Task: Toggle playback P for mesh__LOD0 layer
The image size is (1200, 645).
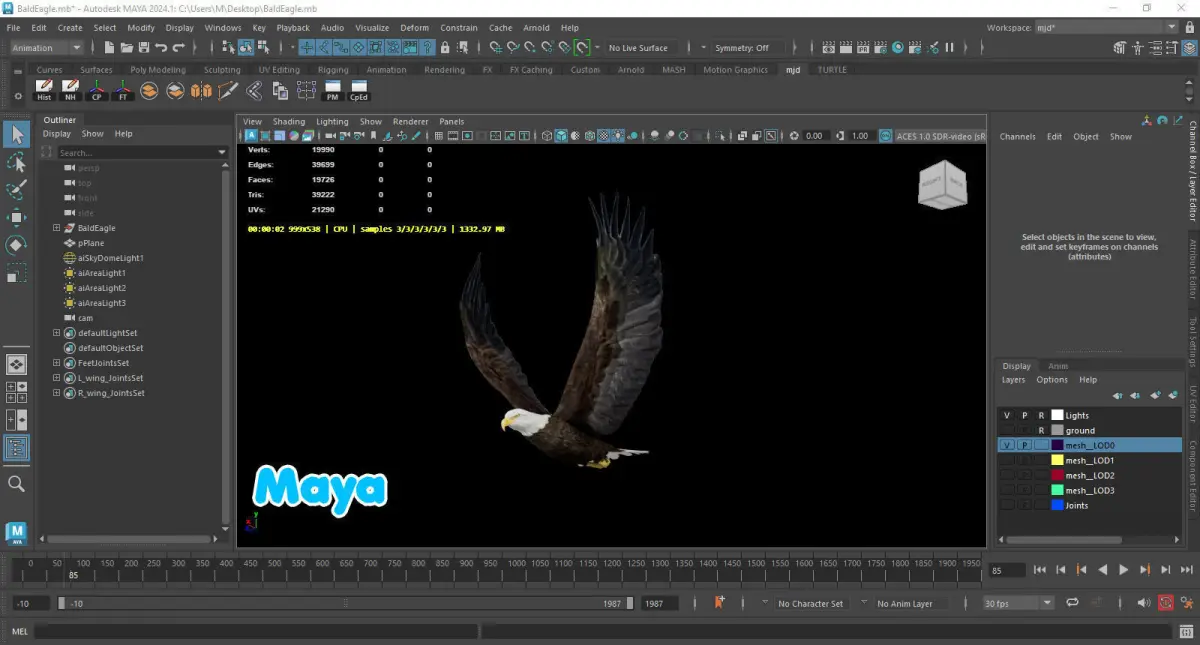Action: [1024, 445]
